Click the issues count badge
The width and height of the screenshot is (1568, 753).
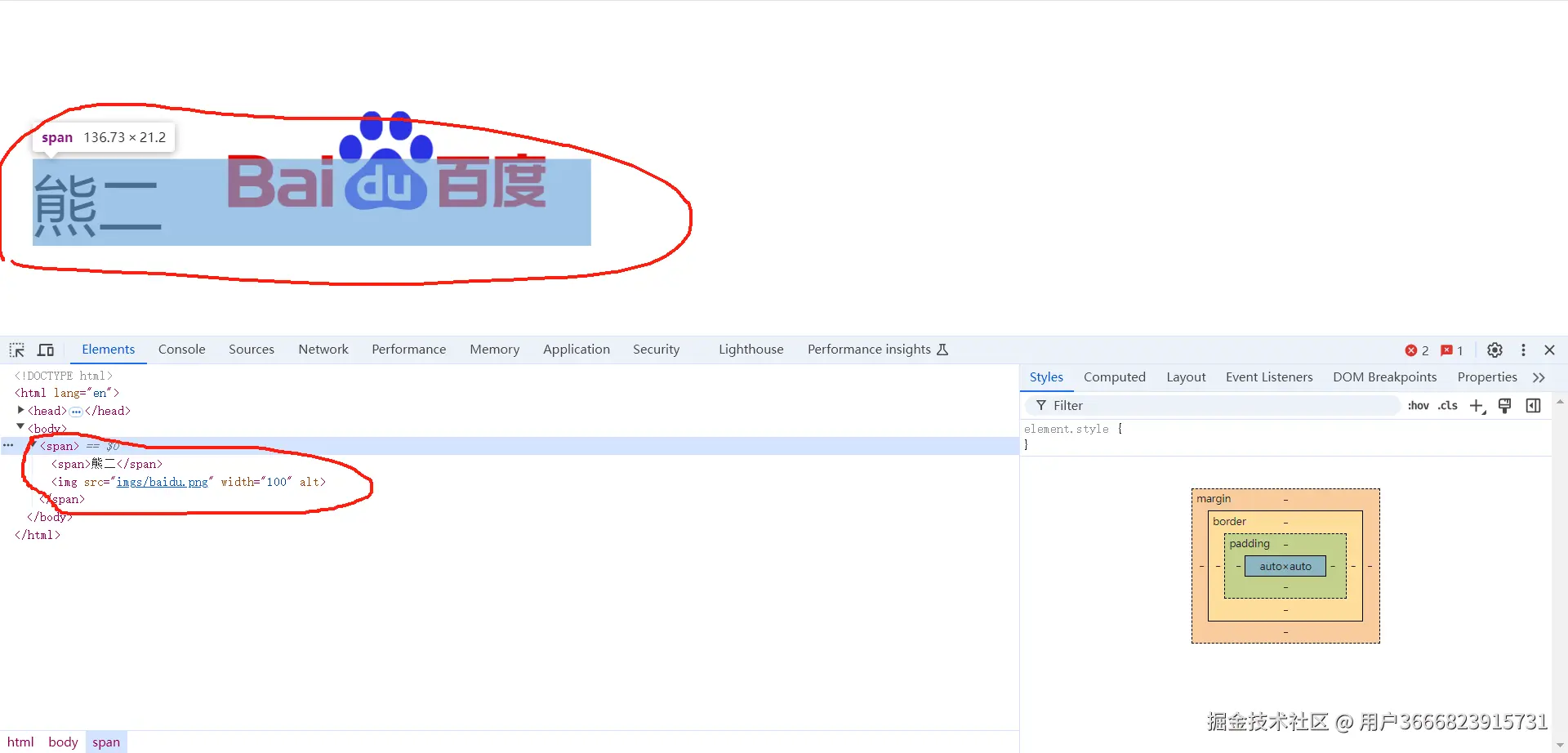1452,350
